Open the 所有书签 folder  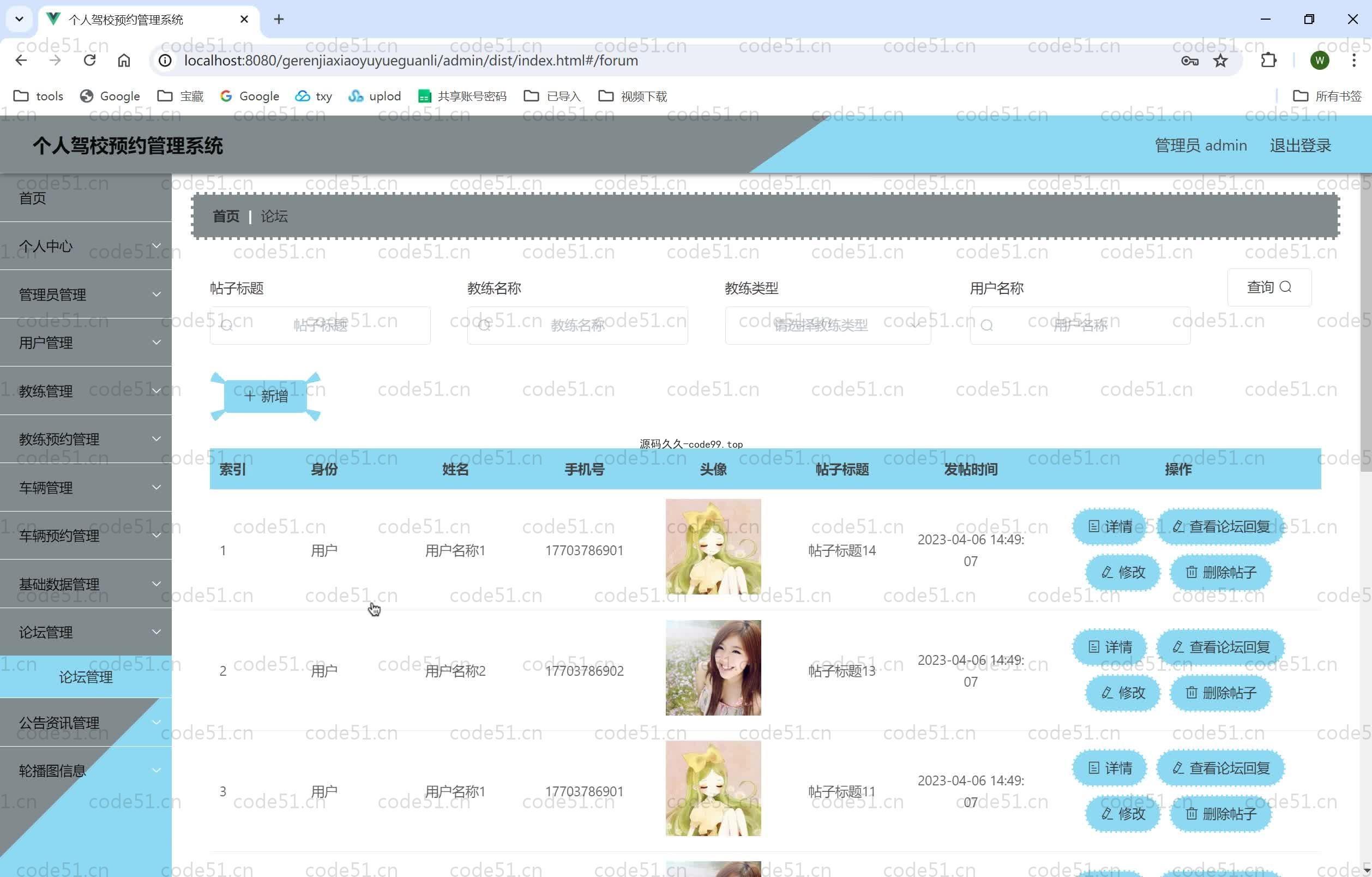click(1327, 96)
